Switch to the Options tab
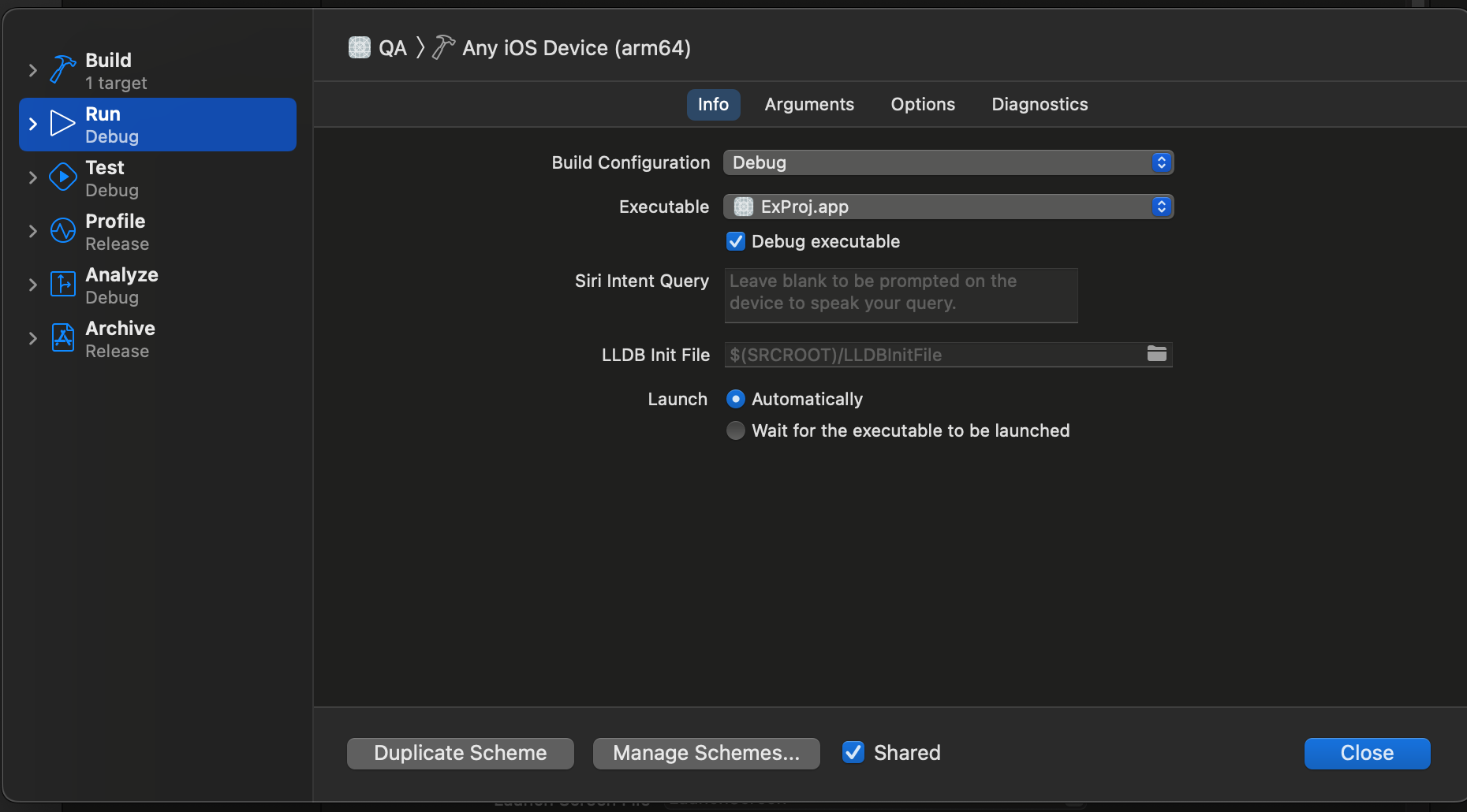 pyautogui.click(x=923, y=104)
